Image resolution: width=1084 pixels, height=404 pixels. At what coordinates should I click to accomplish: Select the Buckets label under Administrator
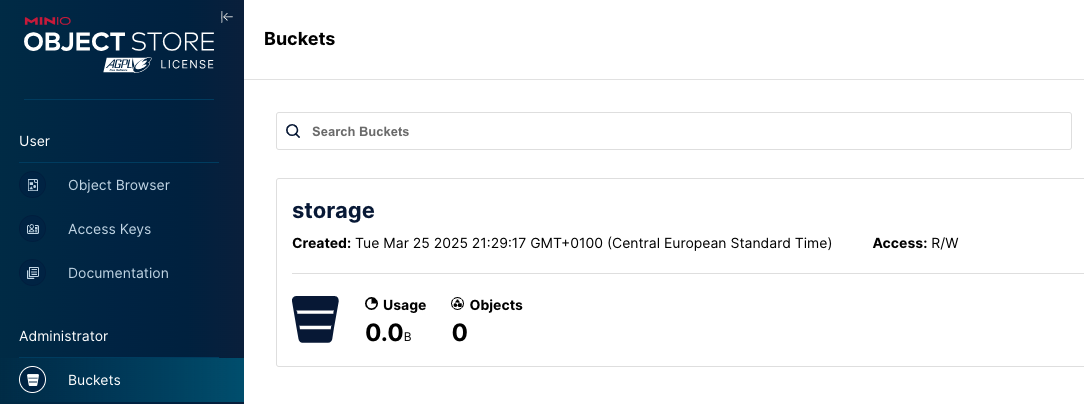[94, 380]
